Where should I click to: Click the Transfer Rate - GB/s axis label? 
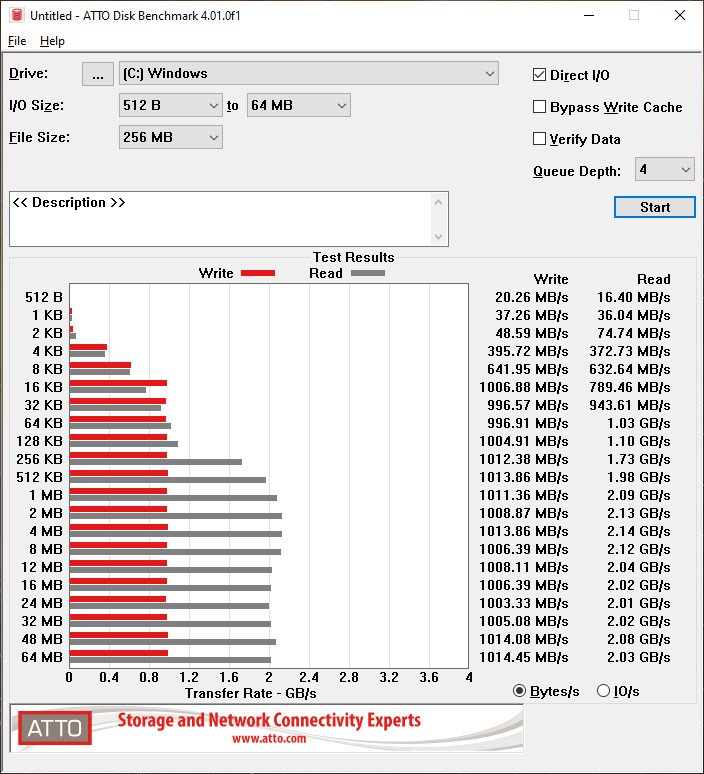(x=251, y=694)
